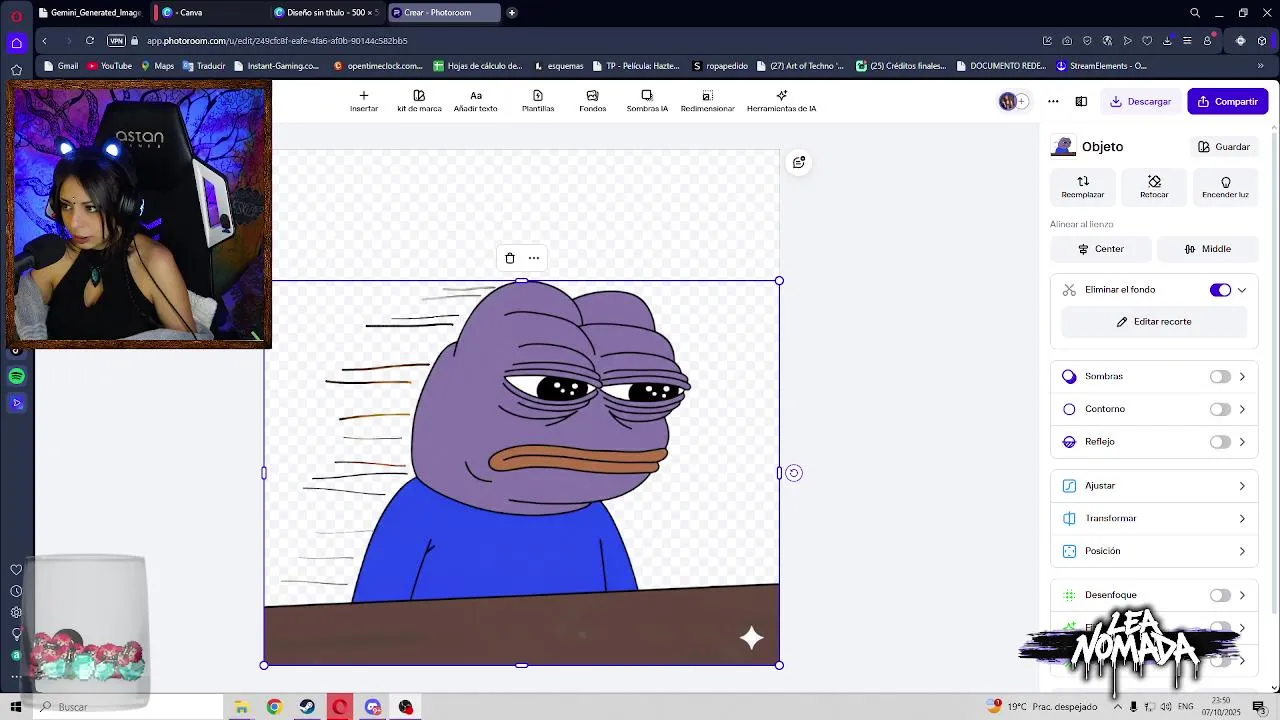Enable Desenfoque toggle
1280x720 pixels.
click(x=1220, y=595)
